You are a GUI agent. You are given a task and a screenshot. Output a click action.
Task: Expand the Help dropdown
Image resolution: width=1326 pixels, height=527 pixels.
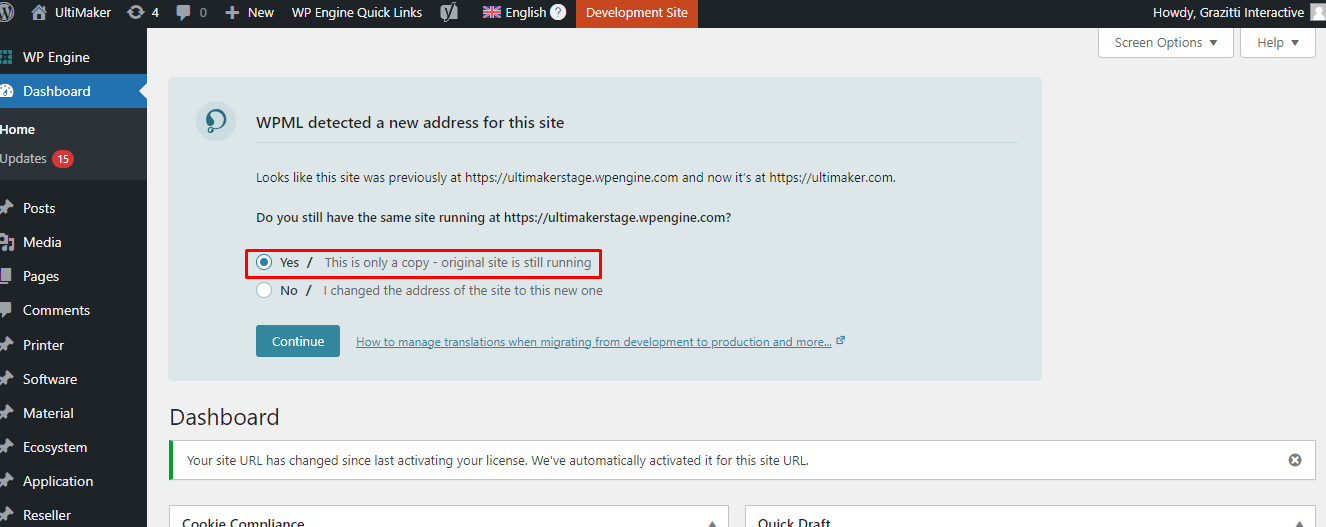pos(1278,42)
